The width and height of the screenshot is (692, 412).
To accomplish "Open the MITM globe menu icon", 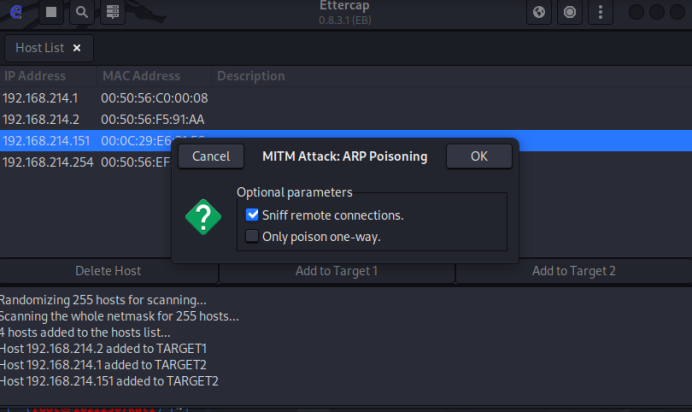I will click(x=539, y=12).
